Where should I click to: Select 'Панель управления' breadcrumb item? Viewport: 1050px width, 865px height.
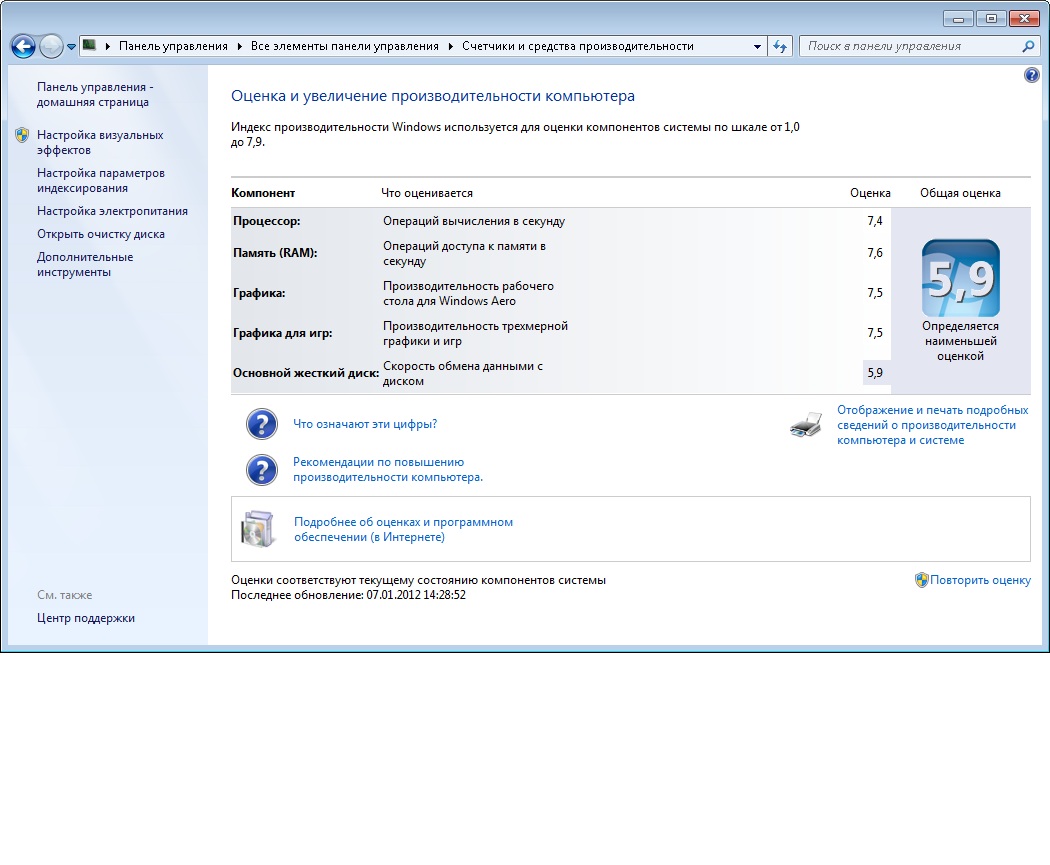[x=173, y=46]
